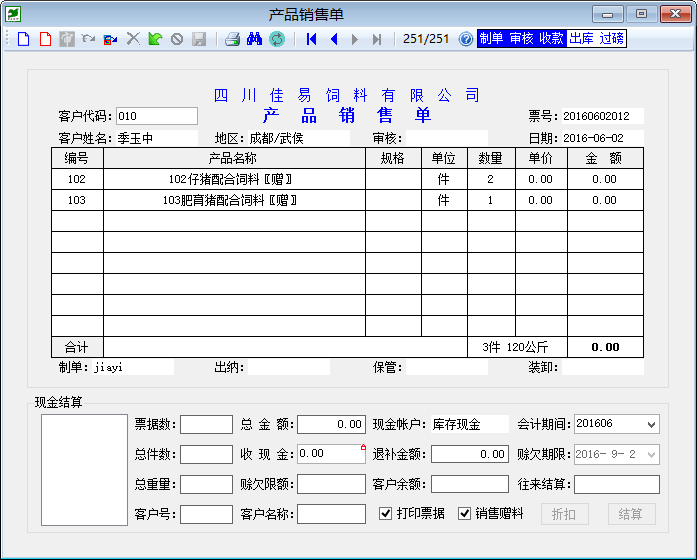Viewport: 697px width, 560px height.
Task: Click quantity cell in row 103
Action: pos(491,200)
